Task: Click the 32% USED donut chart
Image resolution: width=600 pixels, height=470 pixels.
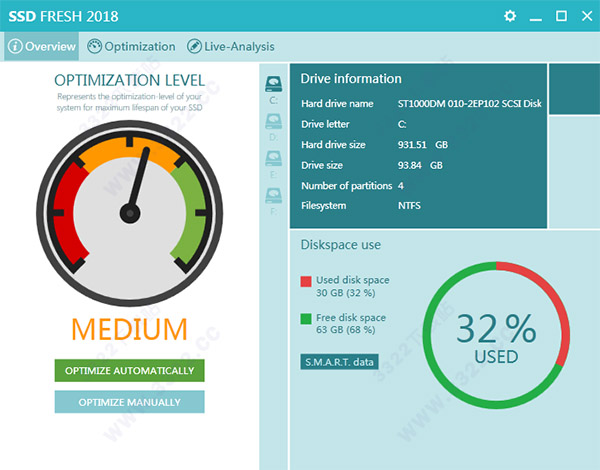Action: pos(495,338)
